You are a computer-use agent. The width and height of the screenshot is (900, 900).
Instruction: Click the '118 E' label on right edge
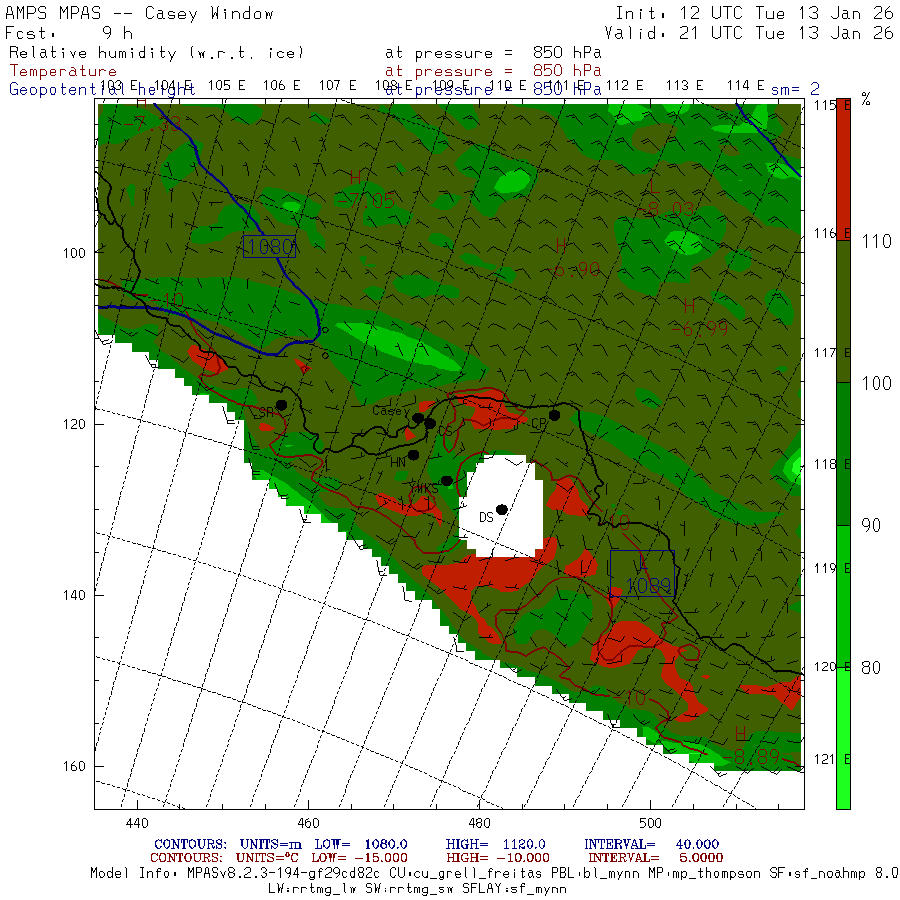pyautogui.click(x=832, y=464)
